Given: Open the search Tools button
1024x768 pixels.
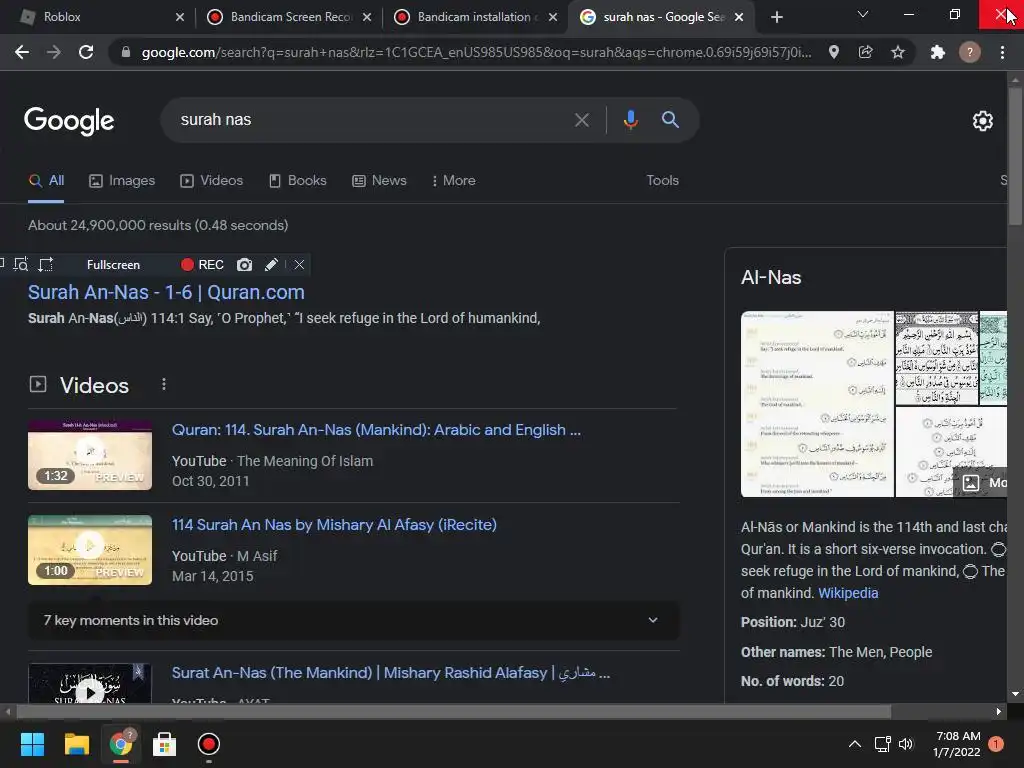Looking at the screenshot, I should click(662, 180).
